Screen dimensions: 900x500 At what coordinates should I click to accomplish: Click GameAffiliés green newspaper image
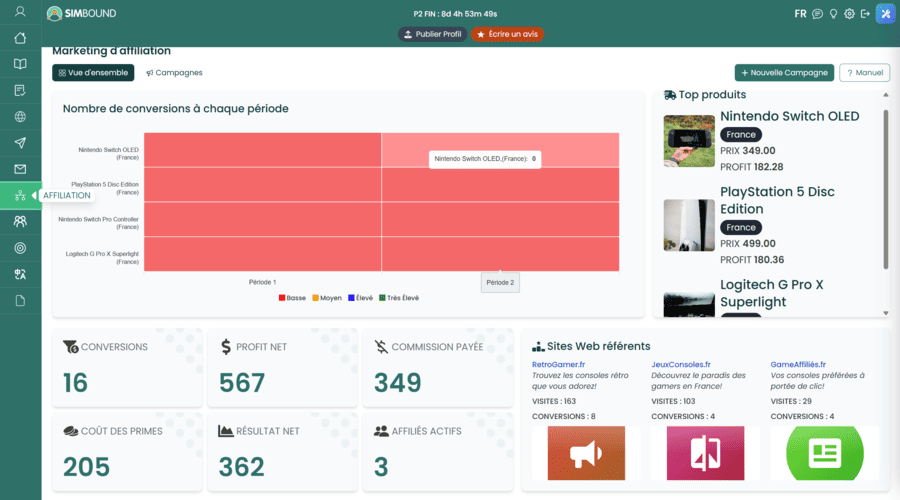point(825,453)
